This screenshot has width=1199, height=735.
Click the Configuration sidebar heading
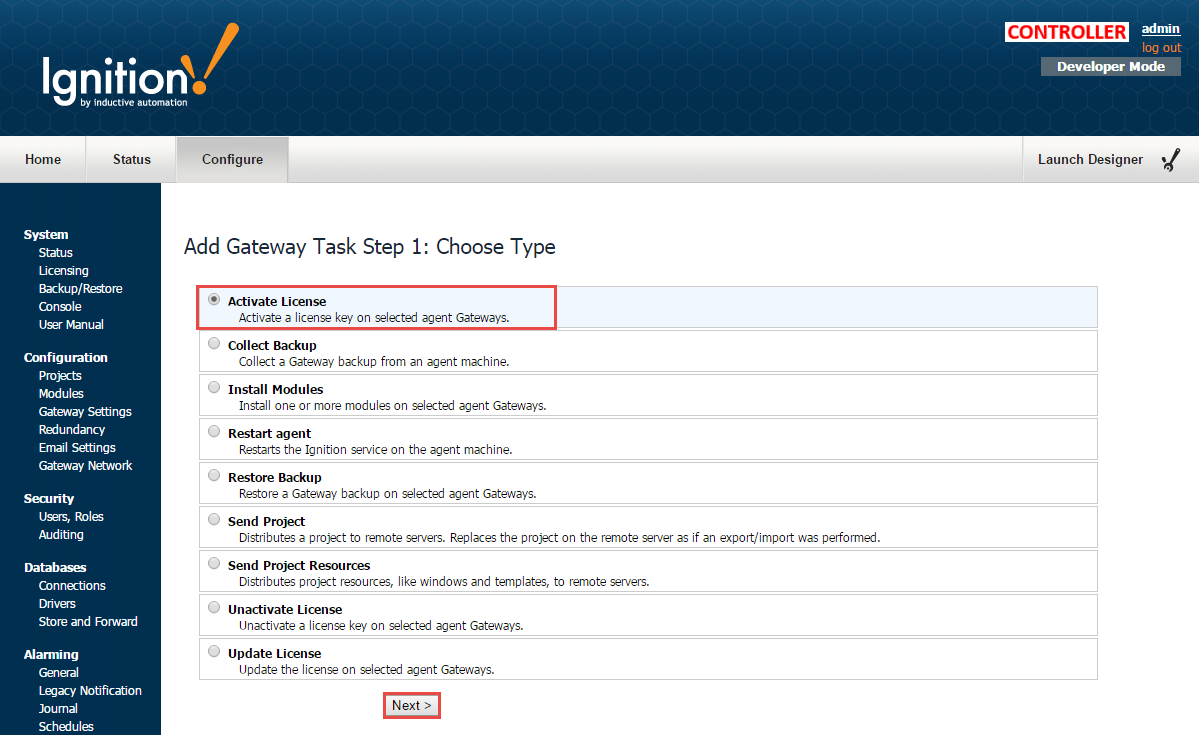pyautogui.click(x=66, y=358)
